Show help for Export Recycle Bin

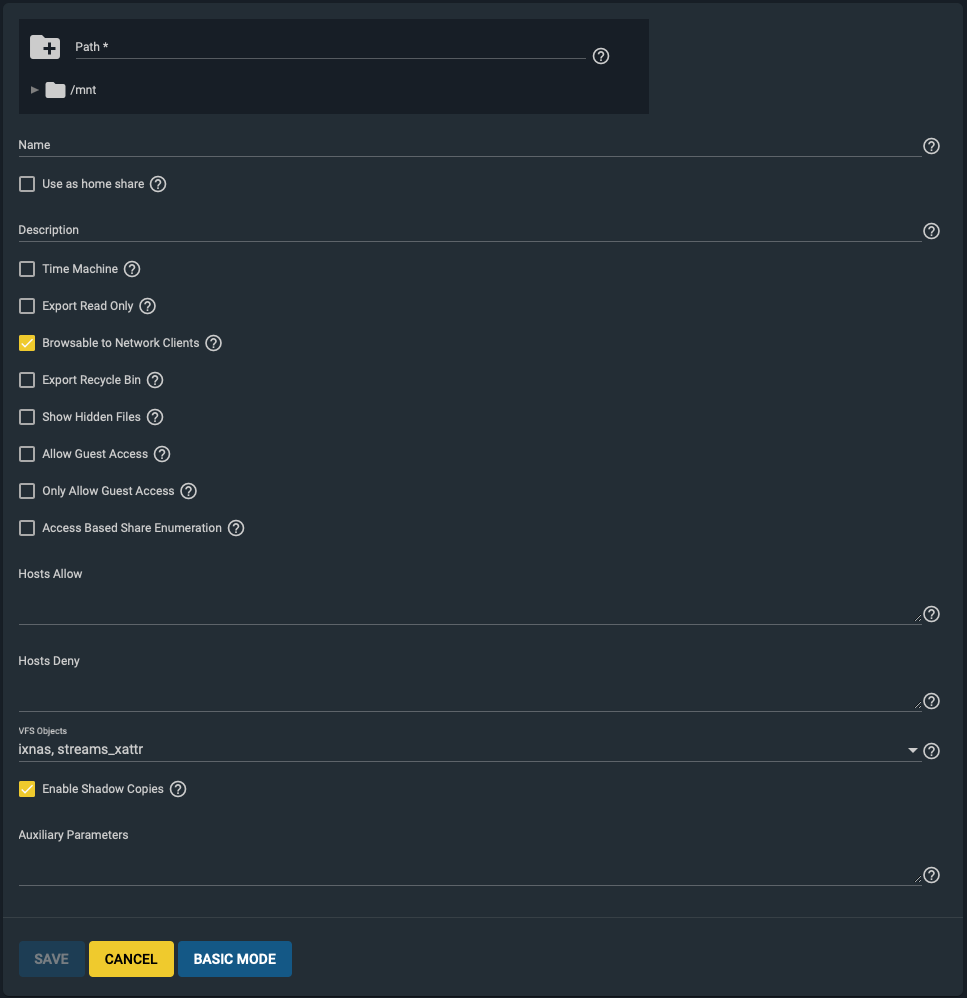coord(155,380)
